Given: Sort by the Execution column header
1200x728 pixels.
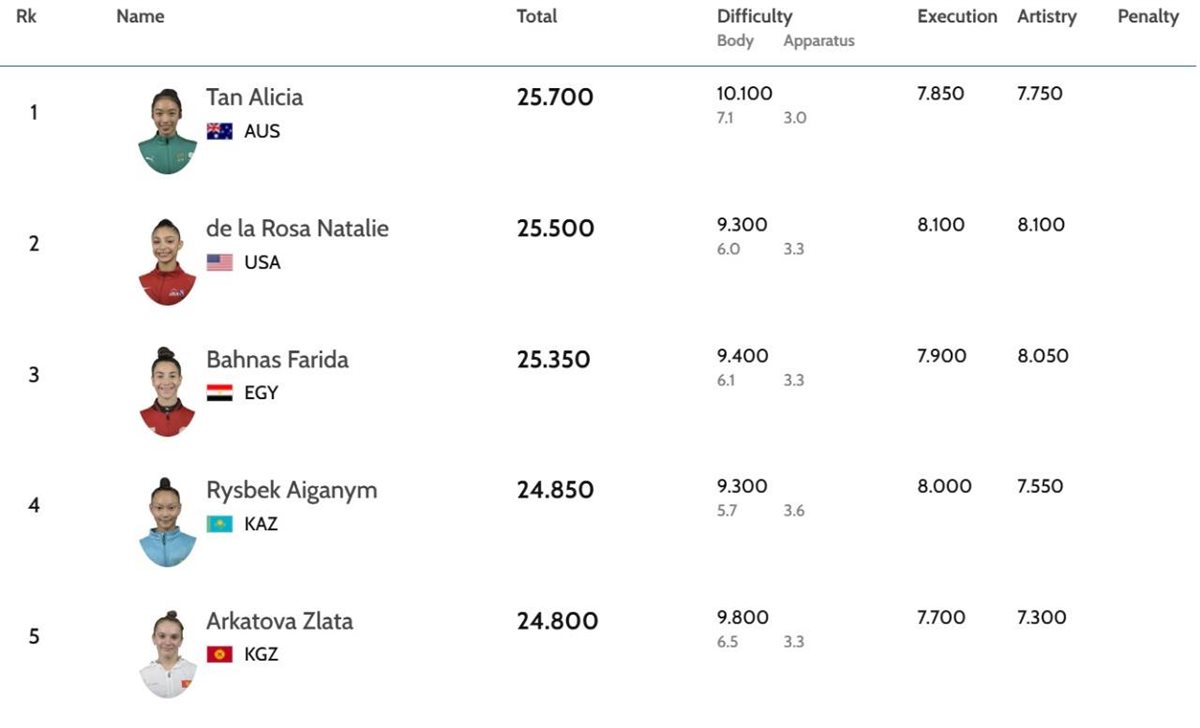Looking at the screenshot, I should tap(957, 17).
